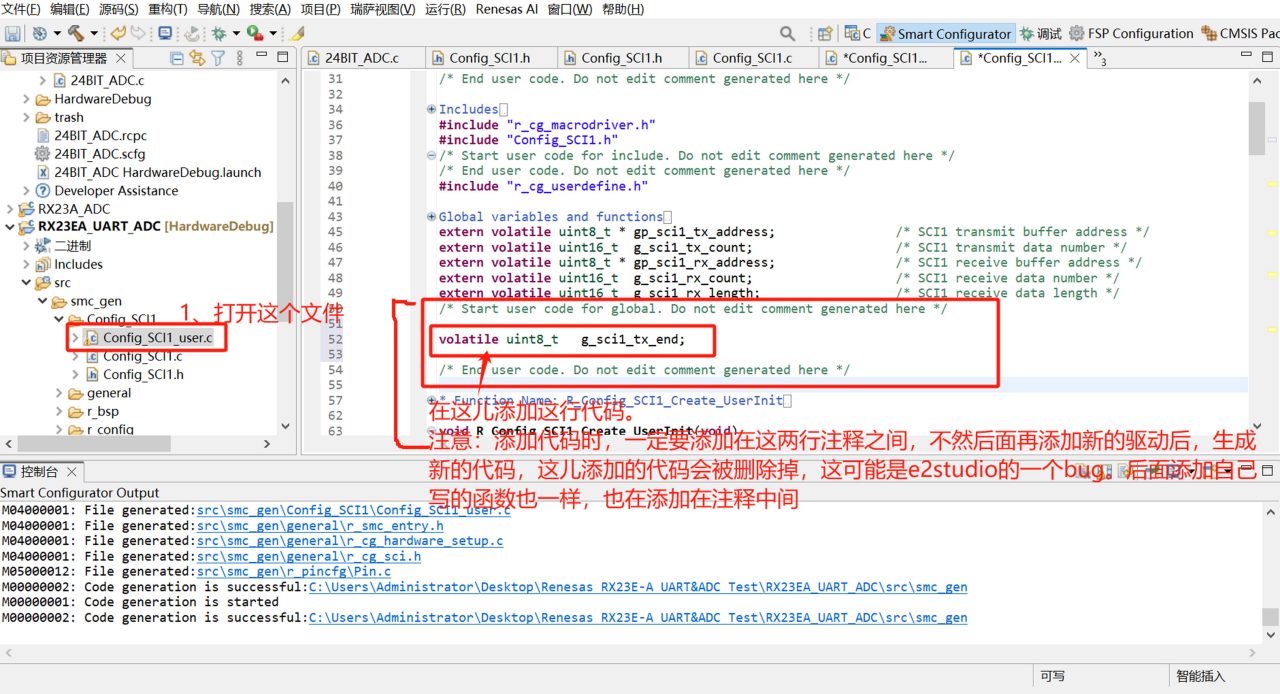Switch to FSP Configuration perspective
This screenshot has height=694, width=1280.
pos(1131,34)
